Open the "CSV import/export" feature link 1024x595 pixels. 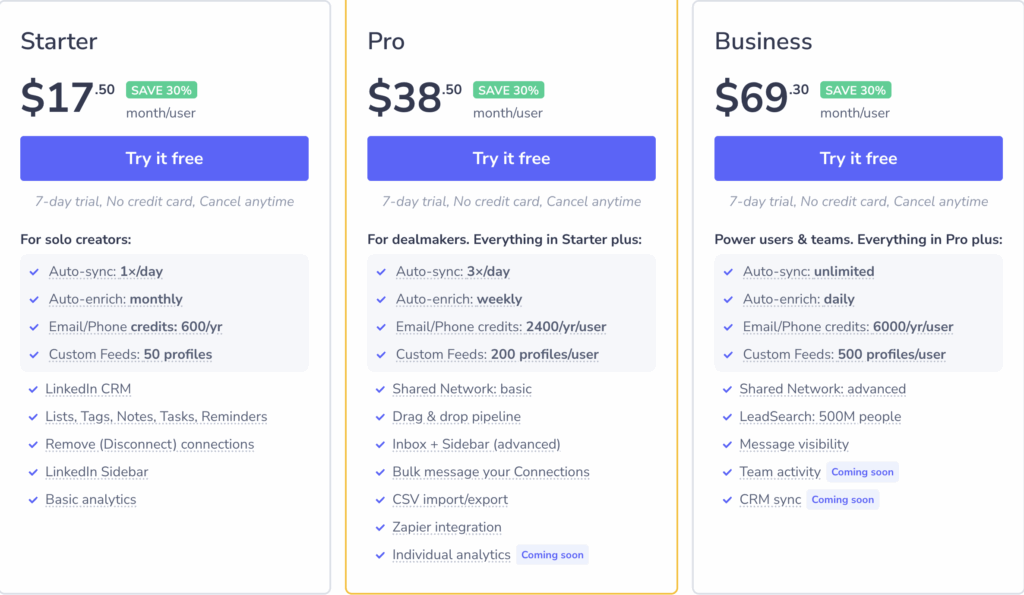tap(451, 499)
